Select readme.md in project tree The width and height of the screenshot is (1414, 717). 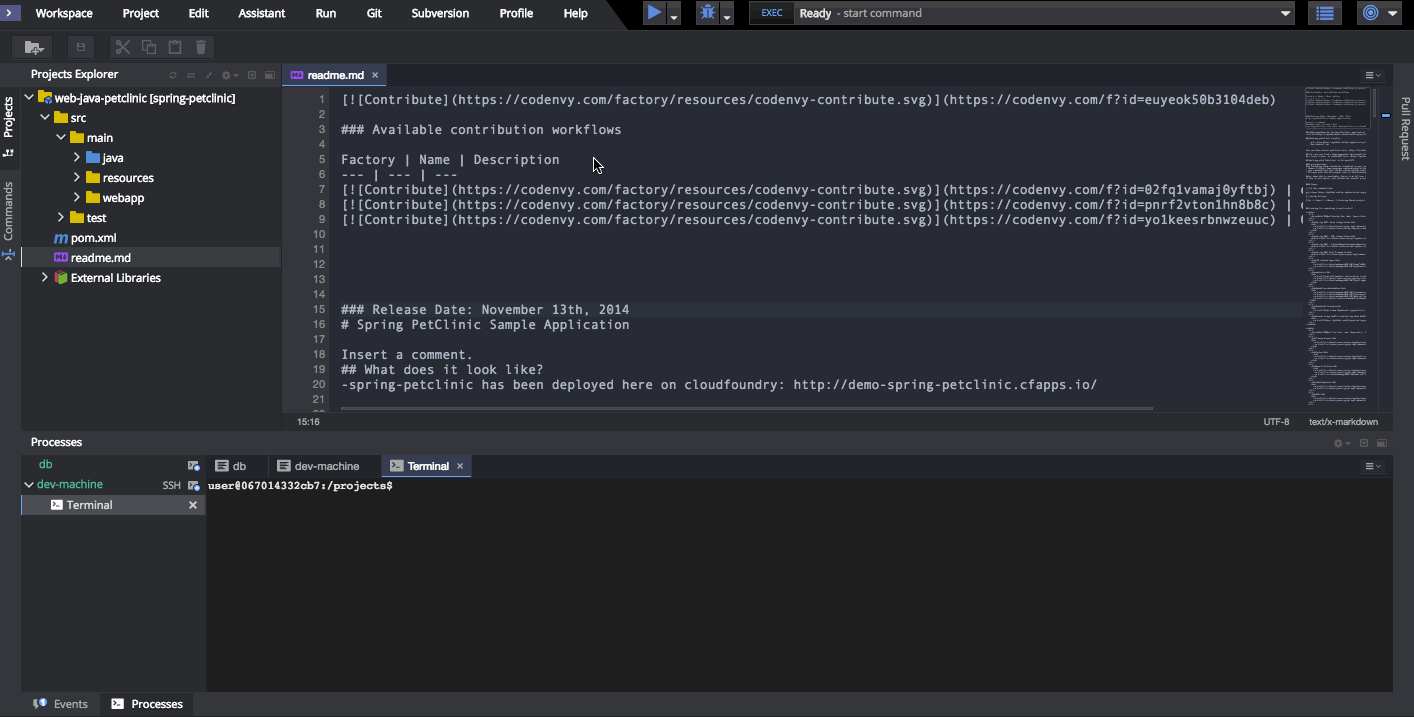coord(150,258)
